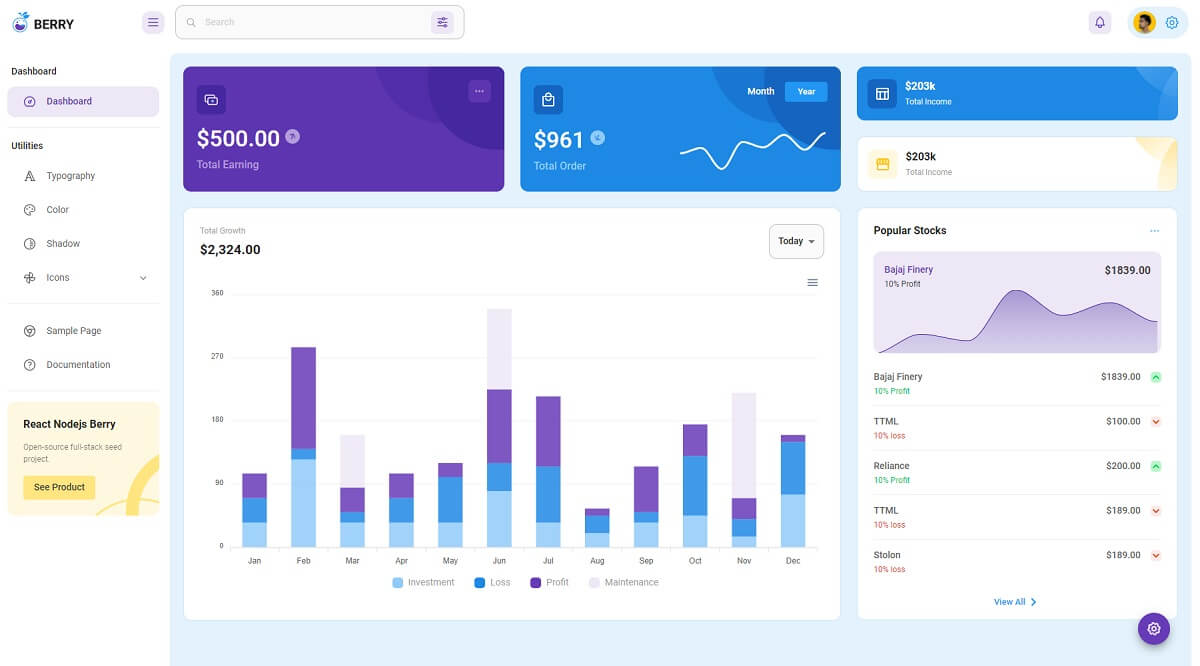The height and width of the screenshot is (666, 1200).
Task: Open the notifications bell
Action: [1100, 22]
